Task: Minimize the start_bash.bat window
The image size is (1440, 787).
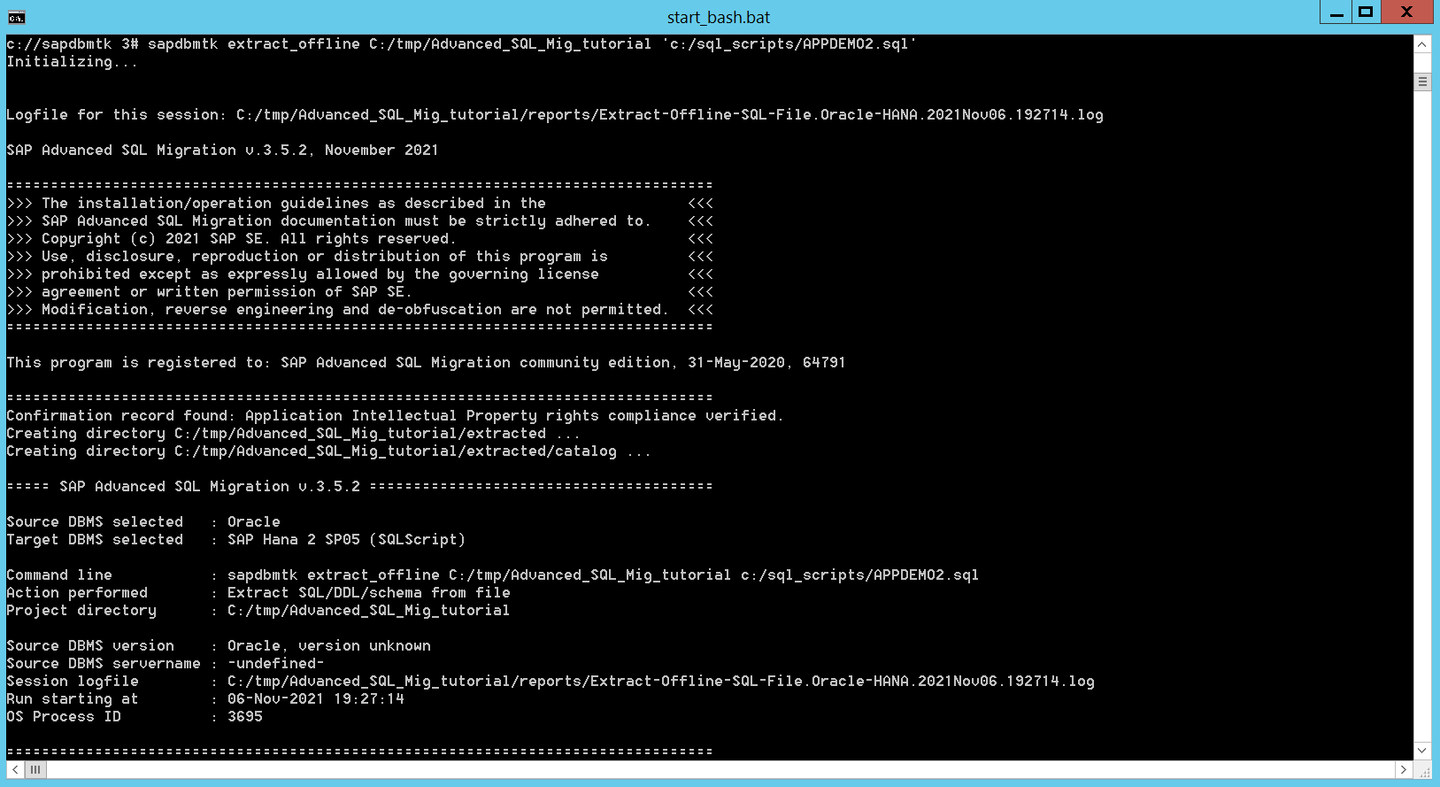Action: coord(1334,12)
